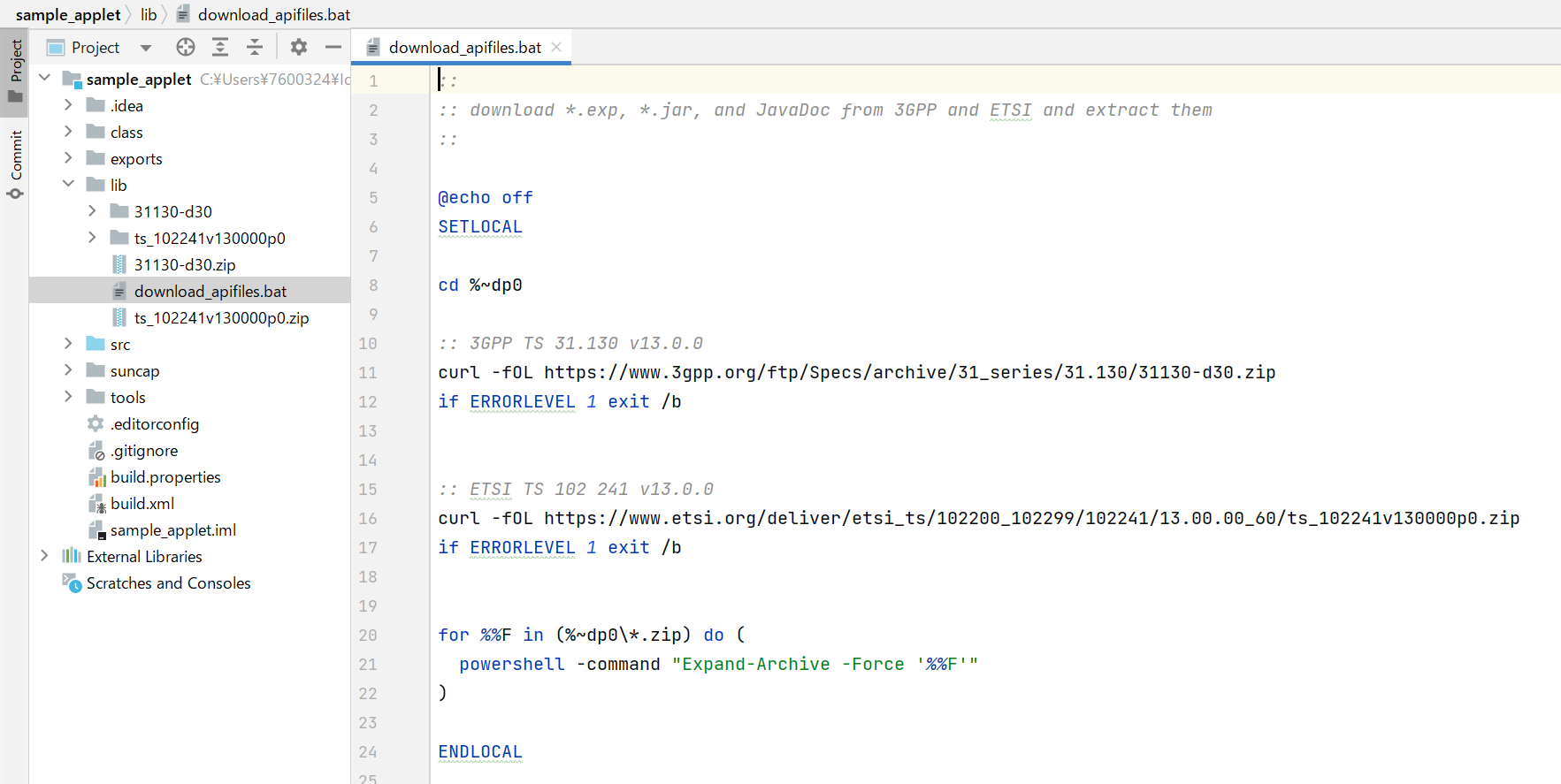This screenshot has width=1561, height=784.
Task: Click the External Libraries icon
Action: tap(72, 556)
